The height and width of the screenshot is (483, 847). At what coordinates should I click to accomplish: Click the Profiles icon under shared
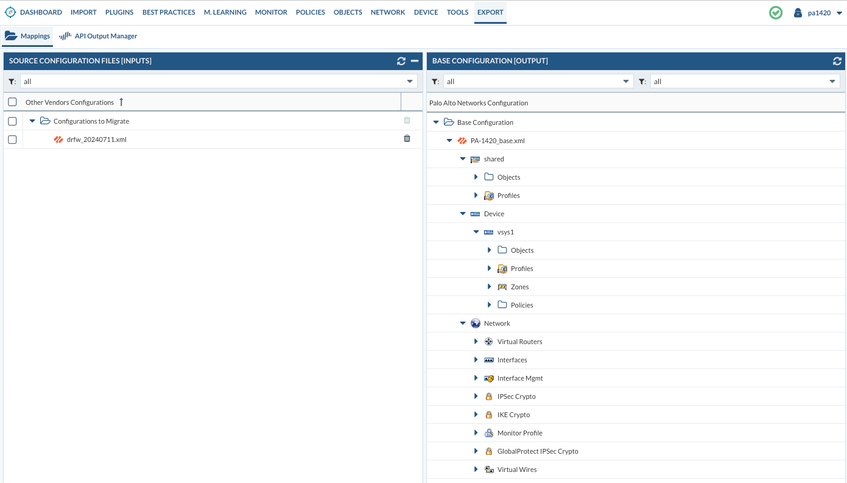tap(489, 196)
